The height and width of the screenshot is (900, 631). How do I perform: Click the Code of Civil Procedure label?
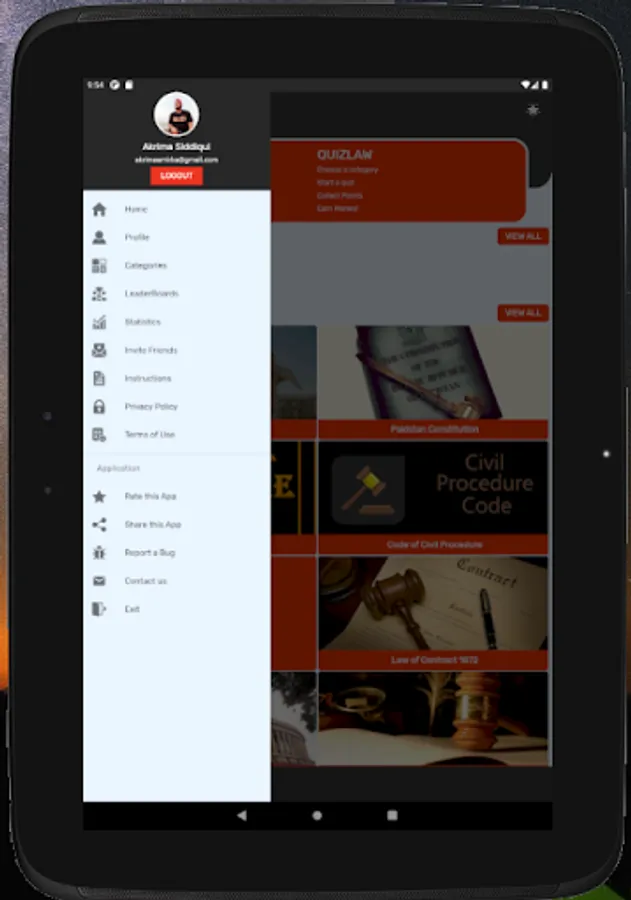point(433,544)
